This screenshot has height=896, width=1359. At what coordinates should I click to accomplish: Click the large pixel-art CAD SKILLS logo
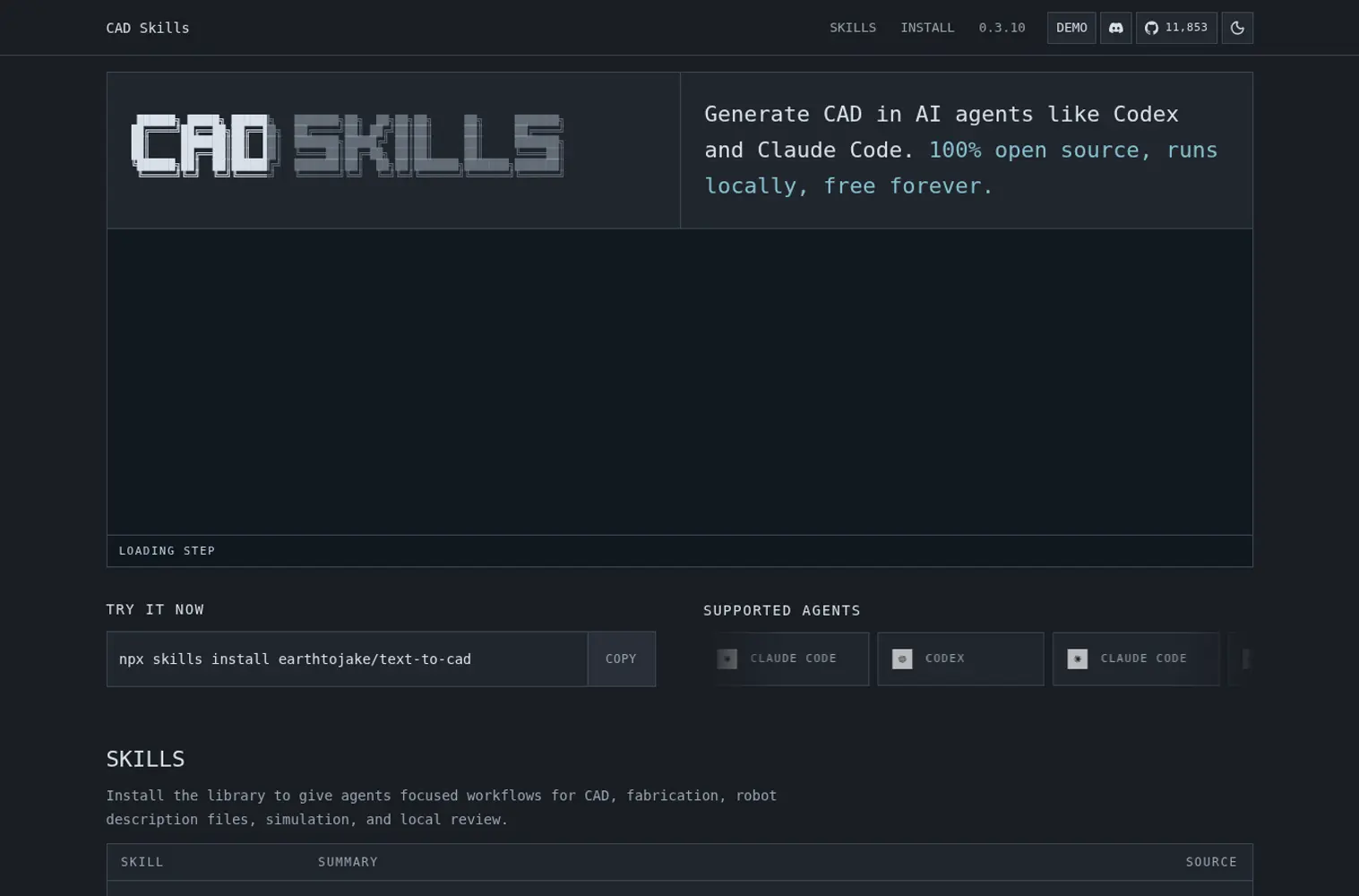pyautogui.click(x=348, y=145)
